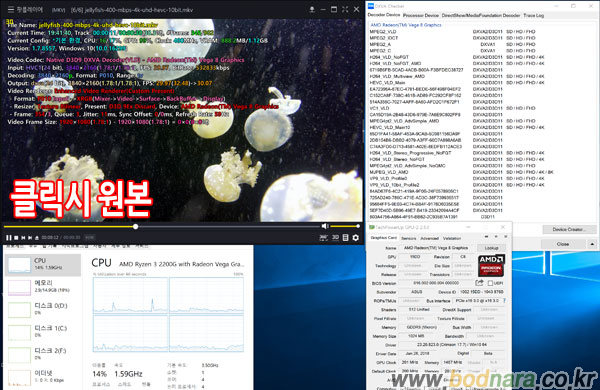Toggle 3D mode in the player
The image size is (600, 390).
(335, 238)
